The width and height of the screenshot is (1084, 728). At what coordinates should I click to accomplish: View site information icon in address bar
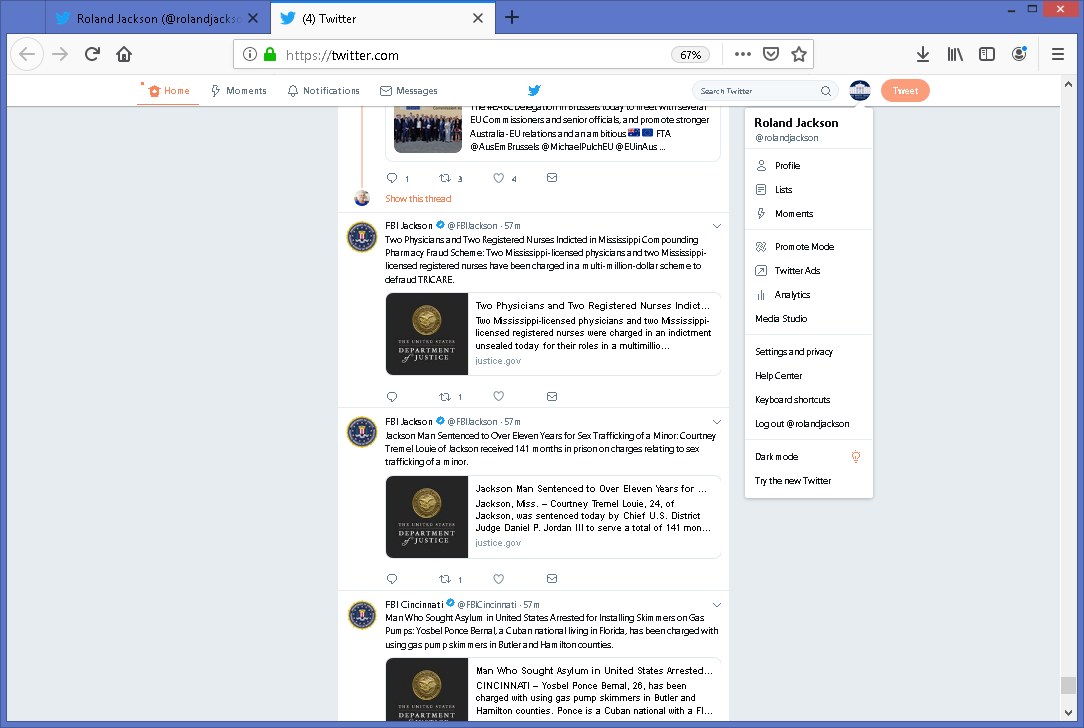click(x=250, y=55)
